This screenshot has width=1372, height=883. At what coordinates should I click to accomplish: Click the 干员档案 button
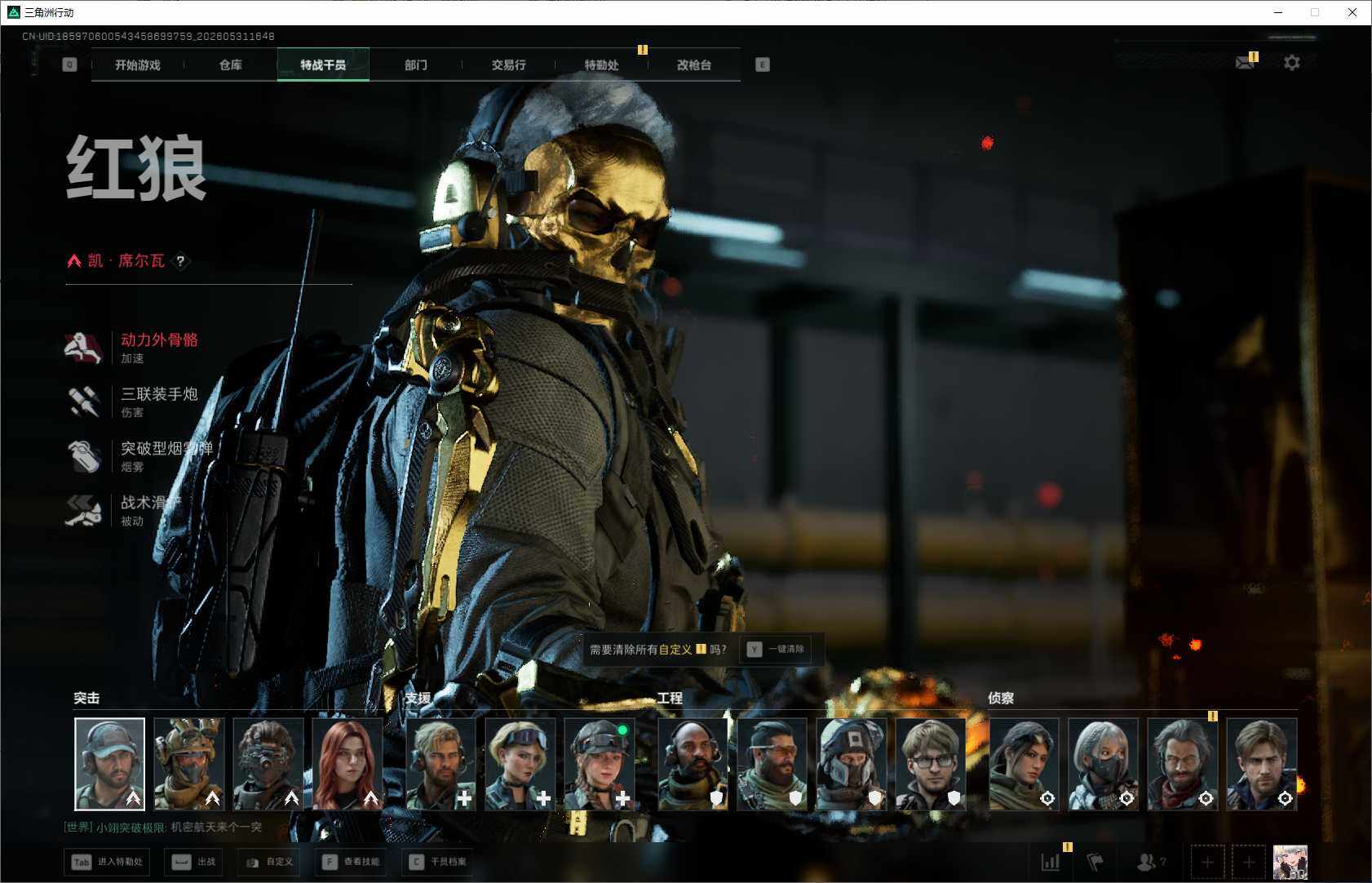tap(438, 862)
